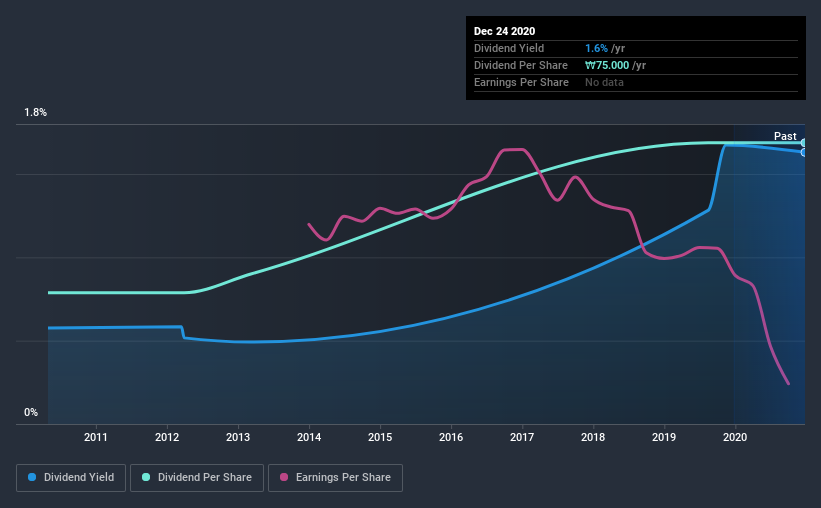Click the teal Dividend Per Share legend dot
The image size is (821, 508).
click(x=146, y=477)
